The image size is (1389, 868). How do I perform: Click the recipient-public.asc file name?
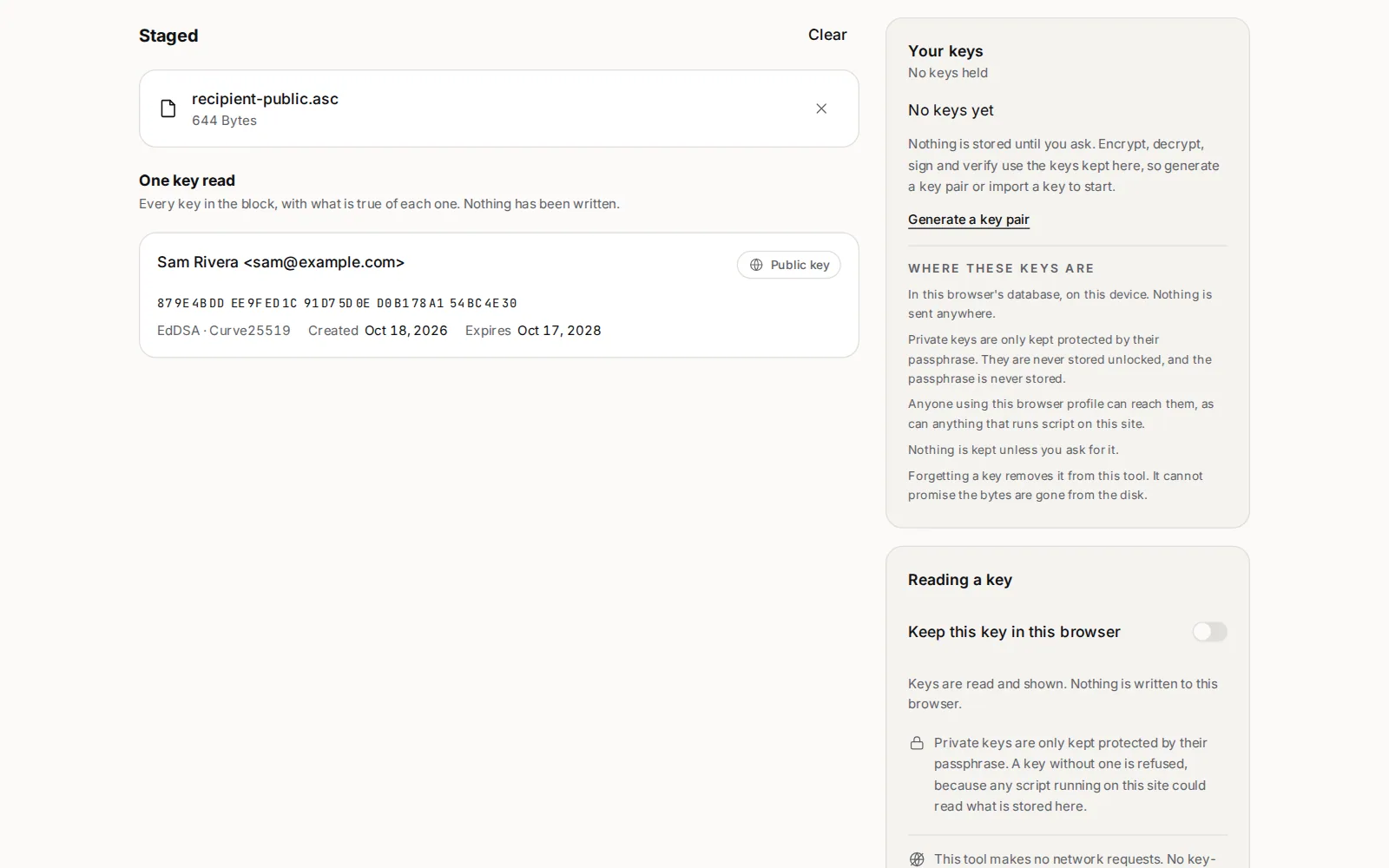[x=265, y=99]
